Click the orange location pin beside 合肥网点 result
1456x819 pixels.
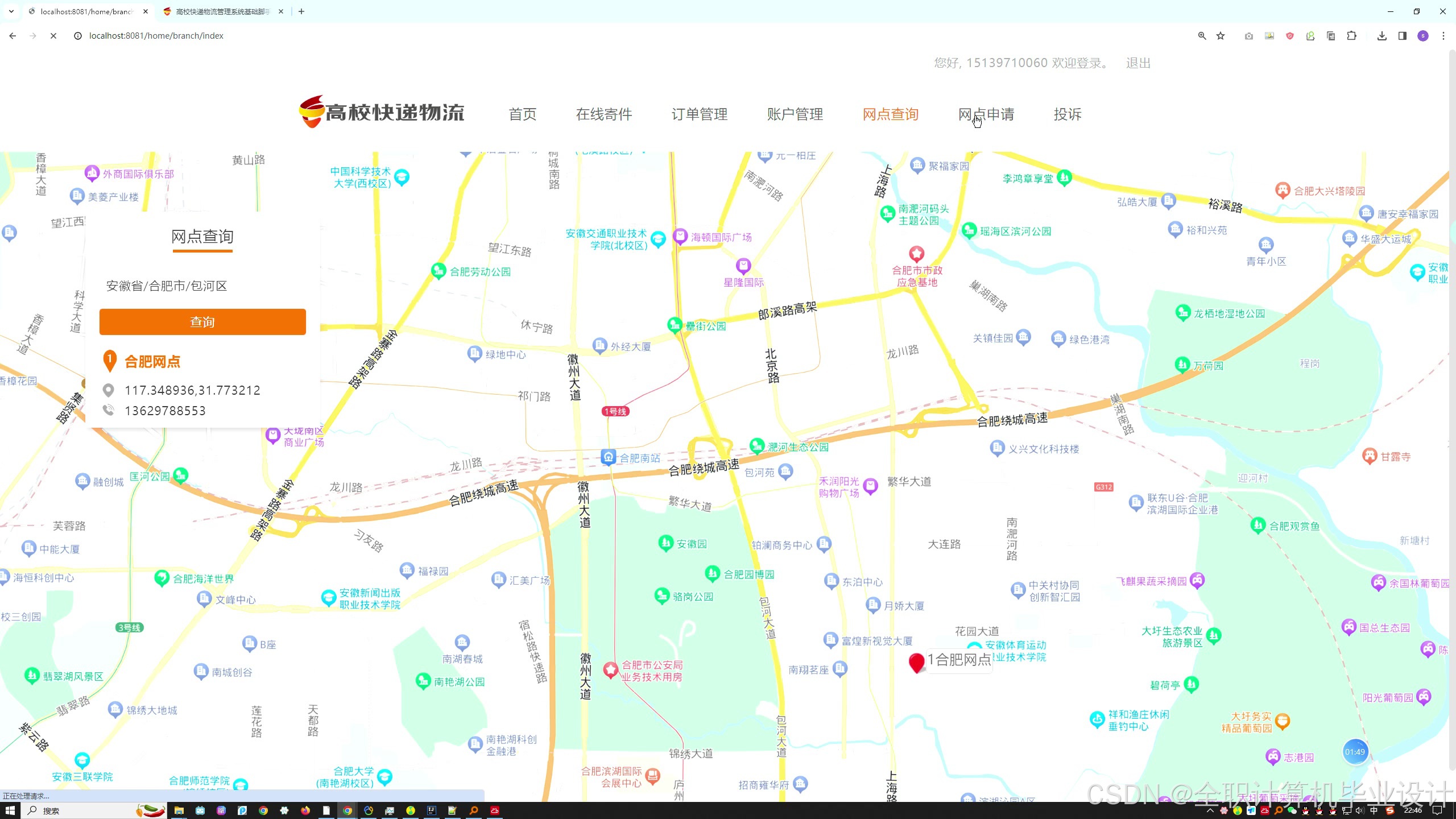coord(109,361)
